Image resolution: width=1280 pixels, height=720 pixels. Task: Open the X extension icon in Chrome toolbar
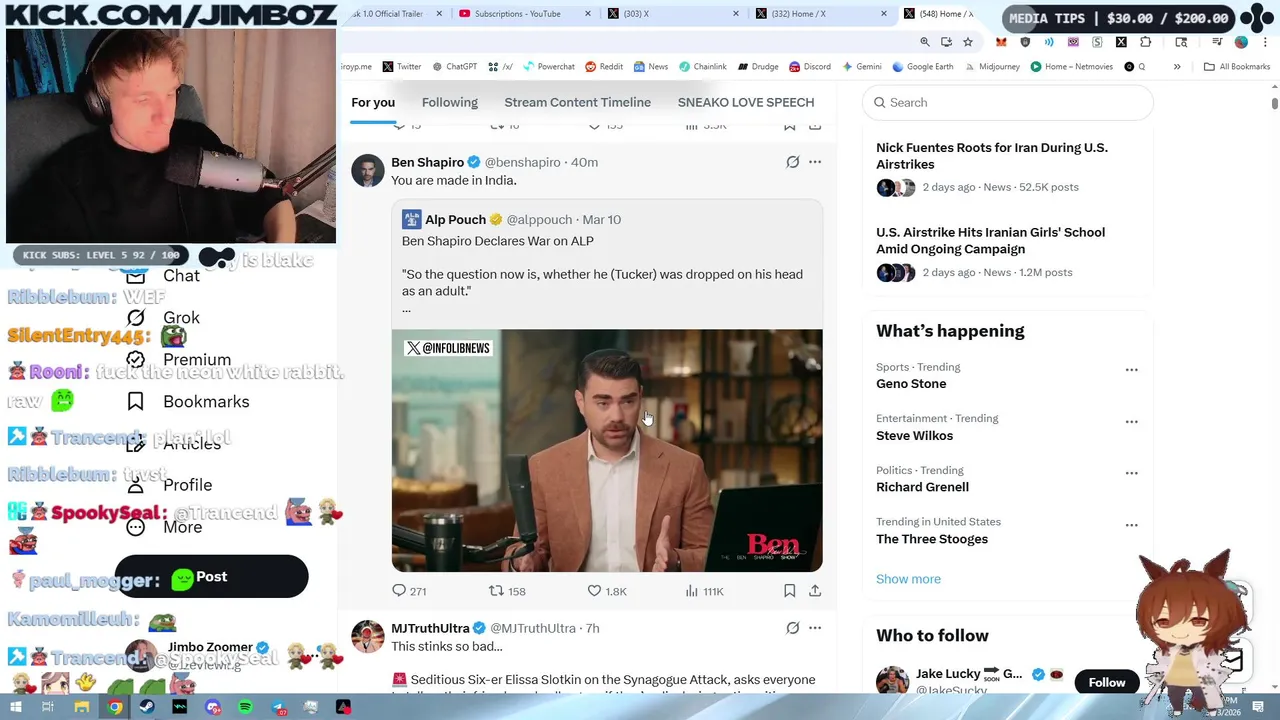(1121, 42)
